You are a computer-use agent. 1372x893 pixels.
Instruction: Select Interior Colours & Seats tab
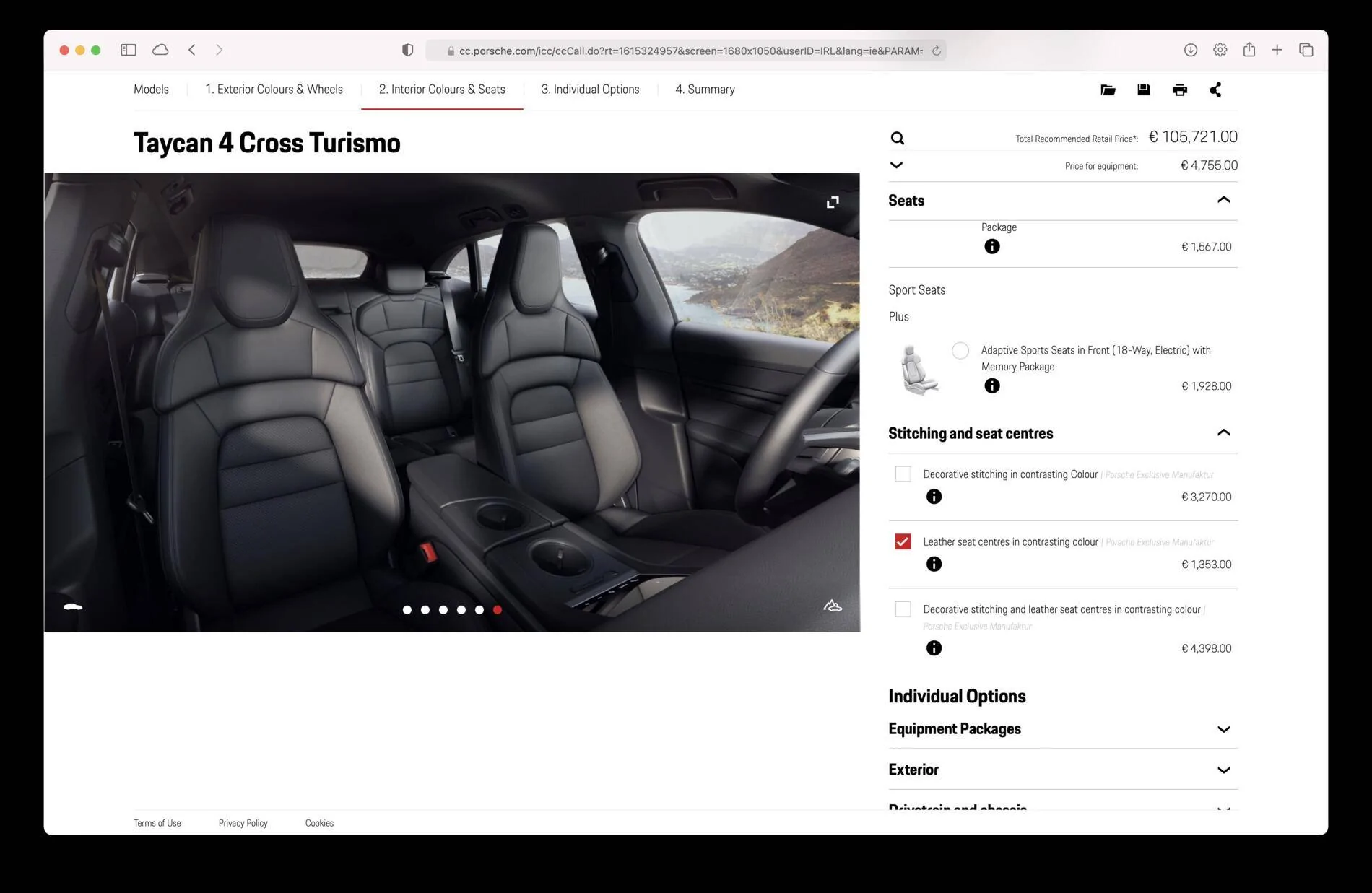[442, 90]
